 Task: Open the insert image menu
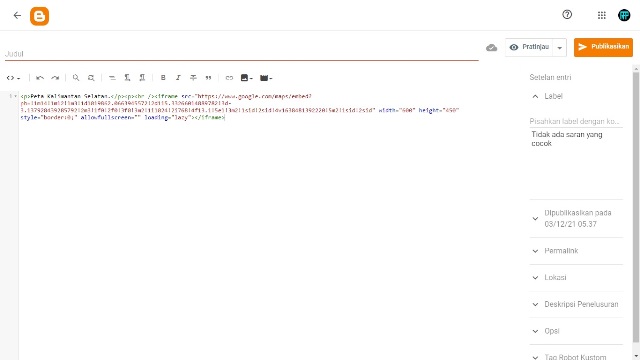pos(247,78)
